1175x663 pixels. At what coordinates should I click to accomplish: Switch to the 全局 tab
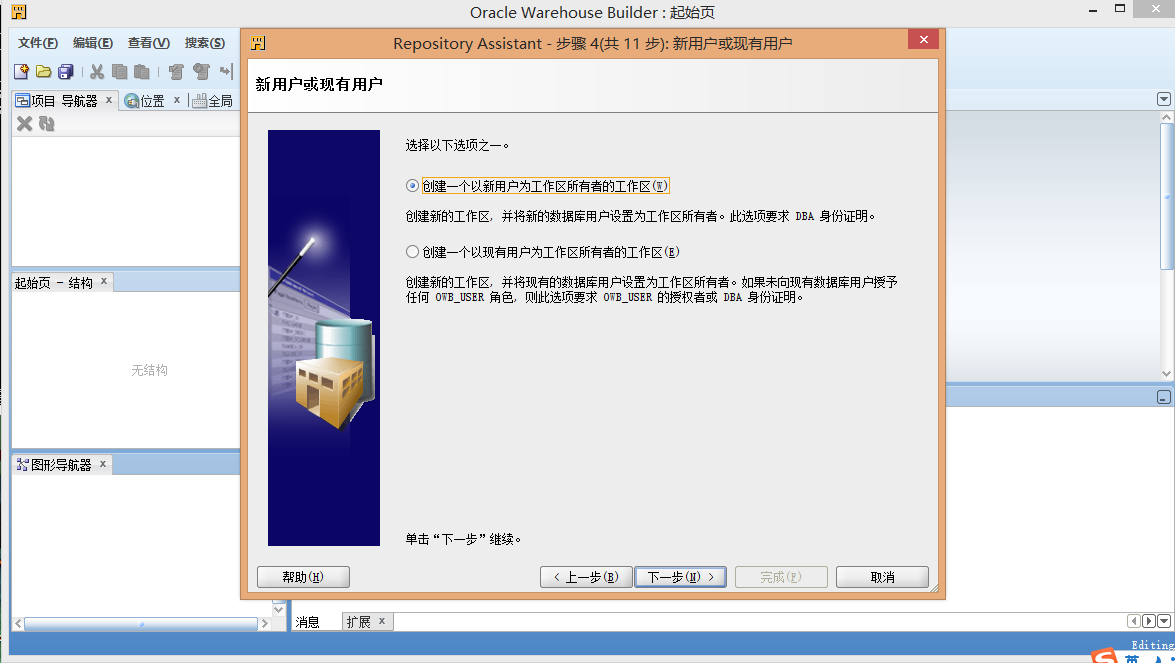pyautogui.click(x=213, y=100)
